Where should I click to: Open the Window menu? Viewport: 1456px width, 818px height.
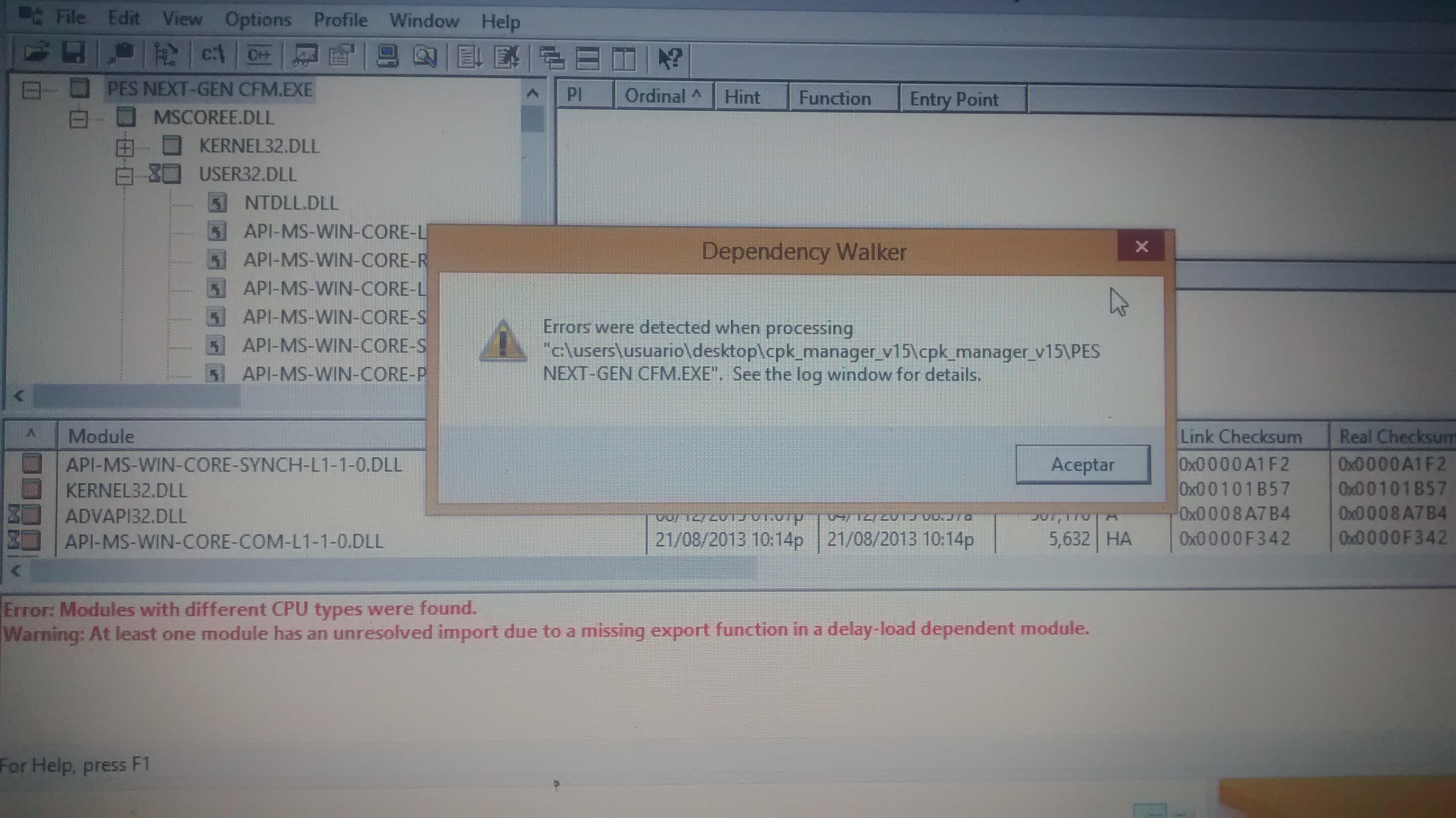tap(424, 21)
